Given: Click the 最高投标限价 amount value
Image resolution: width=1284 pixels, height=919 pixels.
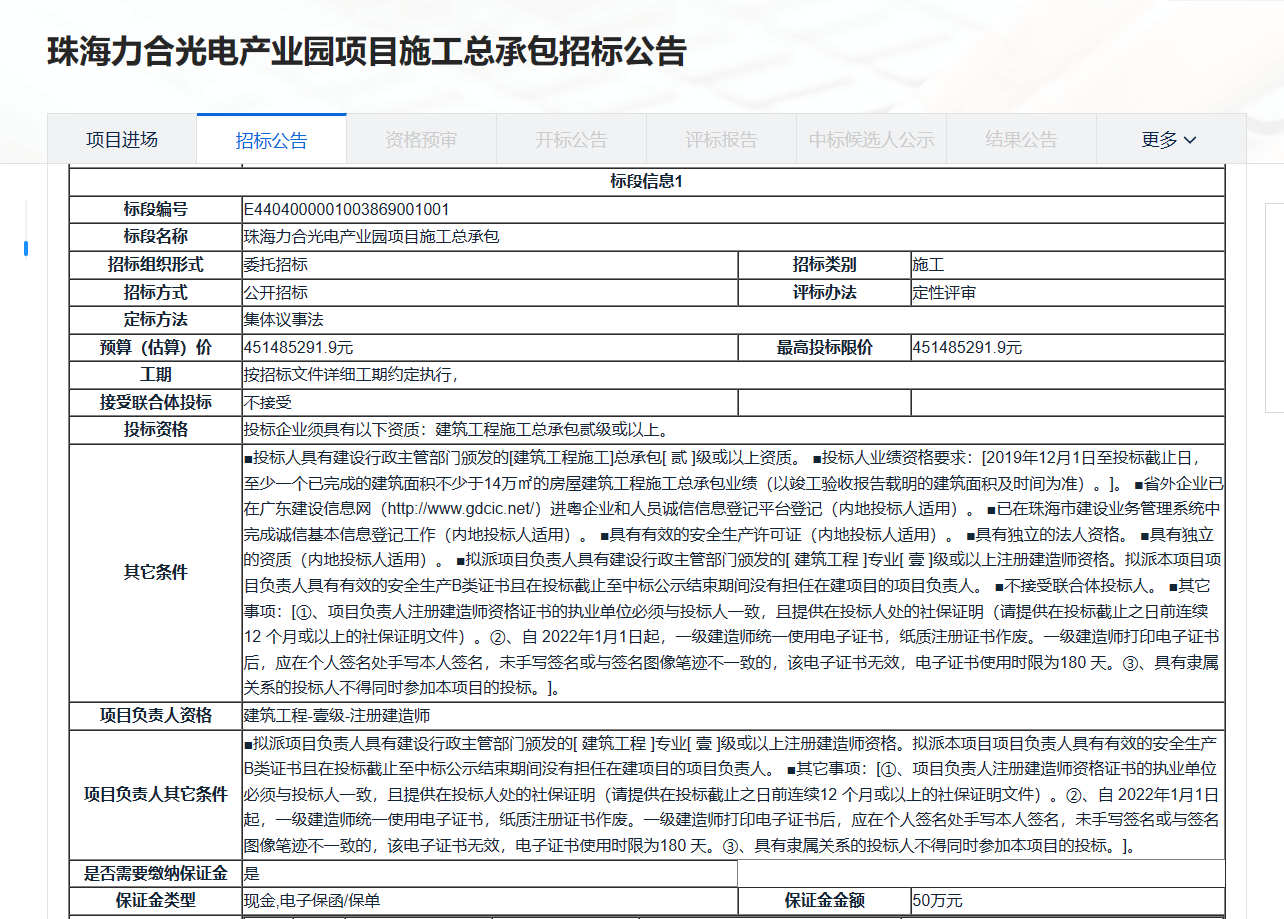Looking at the screenshot, I should point(967,348).
